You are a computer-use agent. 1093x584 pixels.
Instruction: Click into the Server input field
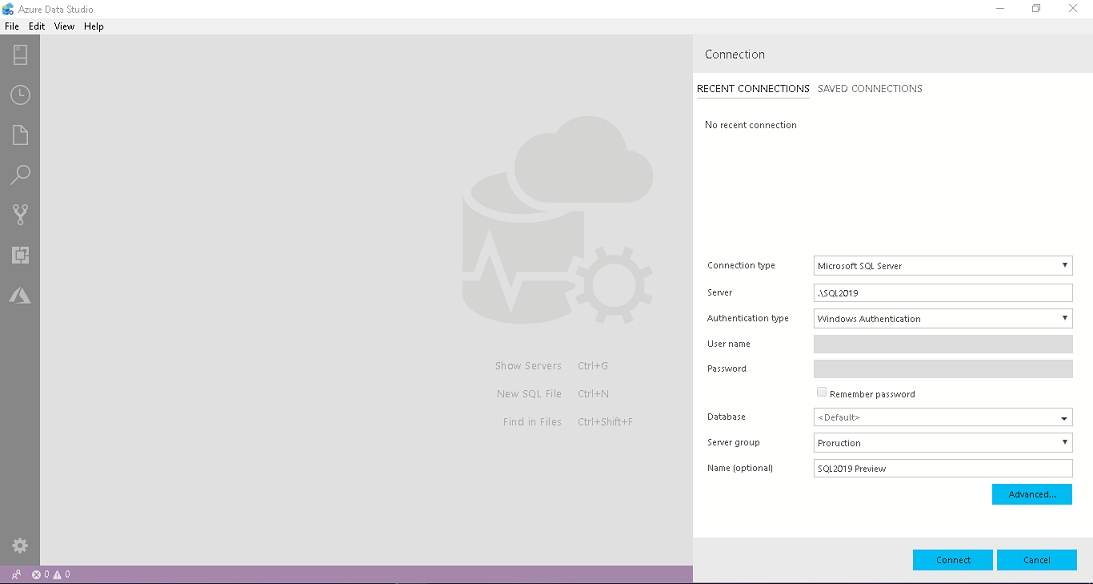943,293
